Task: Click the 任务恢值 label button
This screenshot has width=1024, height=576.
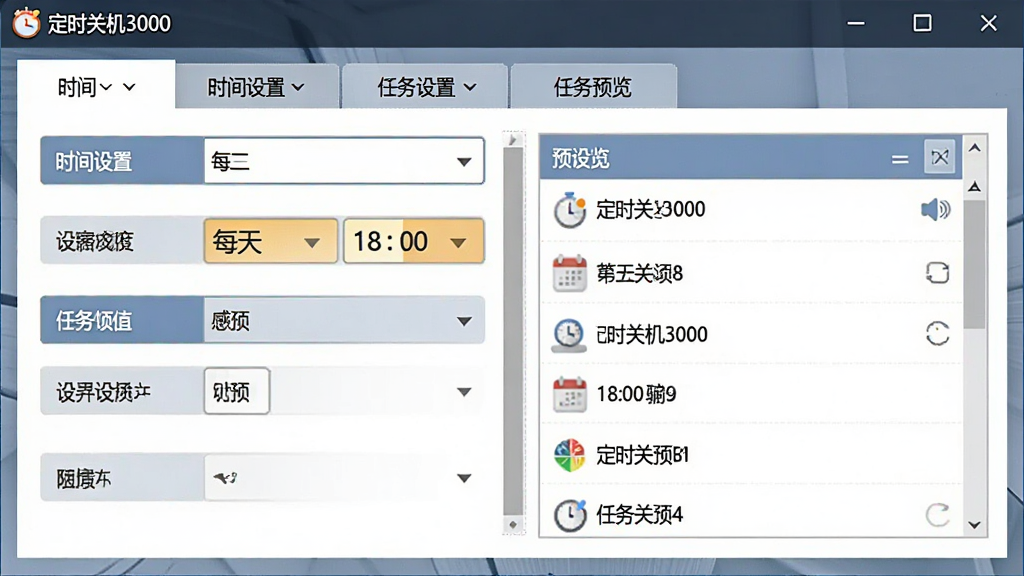Action: (x=122, y=321)
